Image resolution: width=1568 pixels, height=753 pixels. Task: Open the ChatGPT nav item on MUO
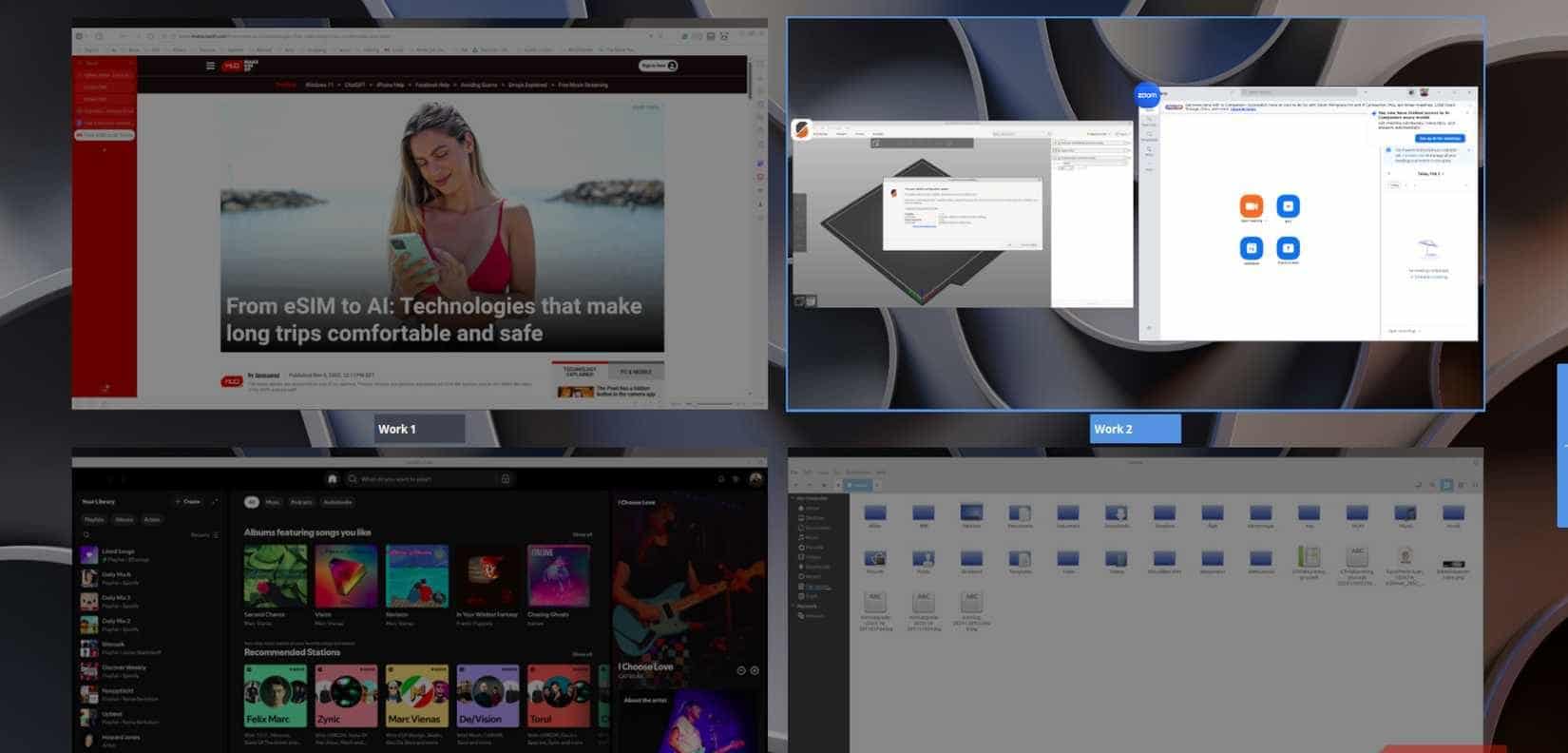[x=355, y=85]
